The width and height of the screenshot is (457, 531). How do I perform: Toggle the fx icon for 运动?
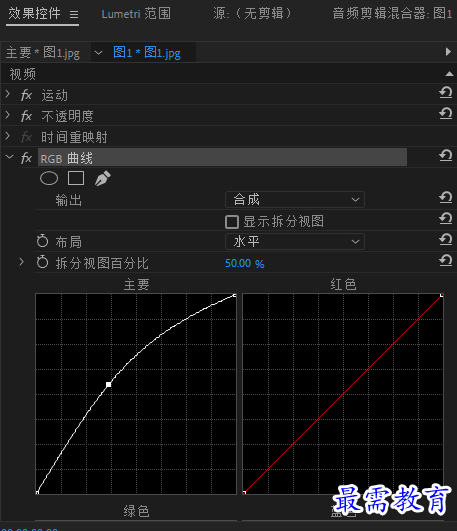tap(26, 95)
